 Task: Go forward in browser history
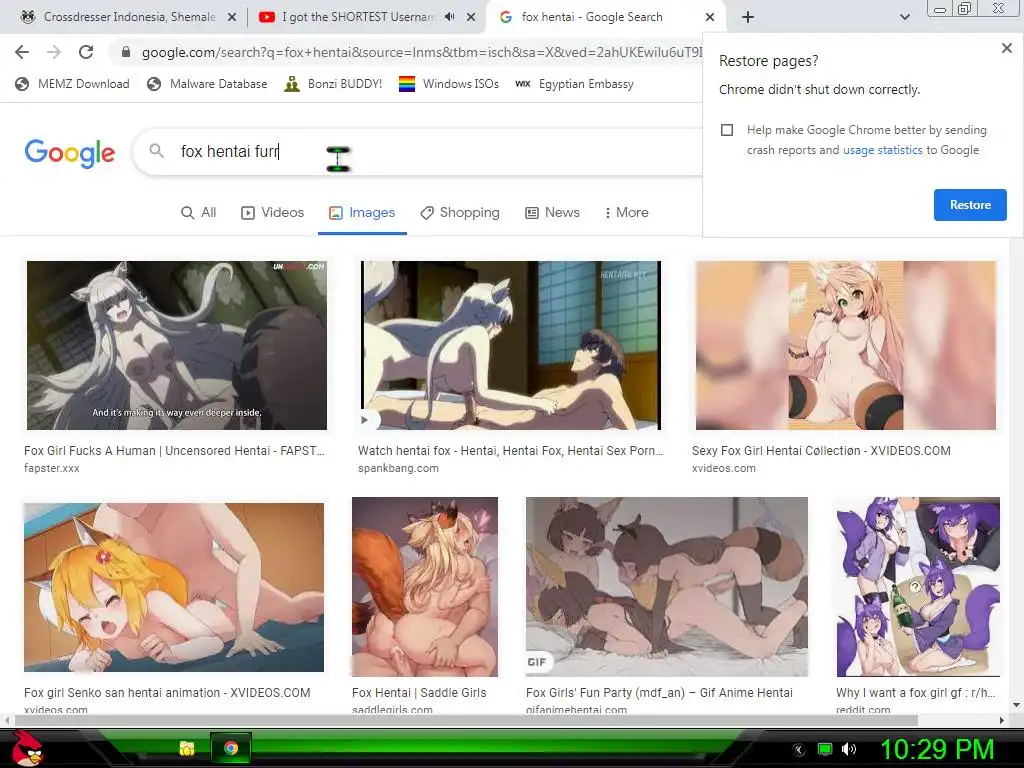click(x=54, y=52)
